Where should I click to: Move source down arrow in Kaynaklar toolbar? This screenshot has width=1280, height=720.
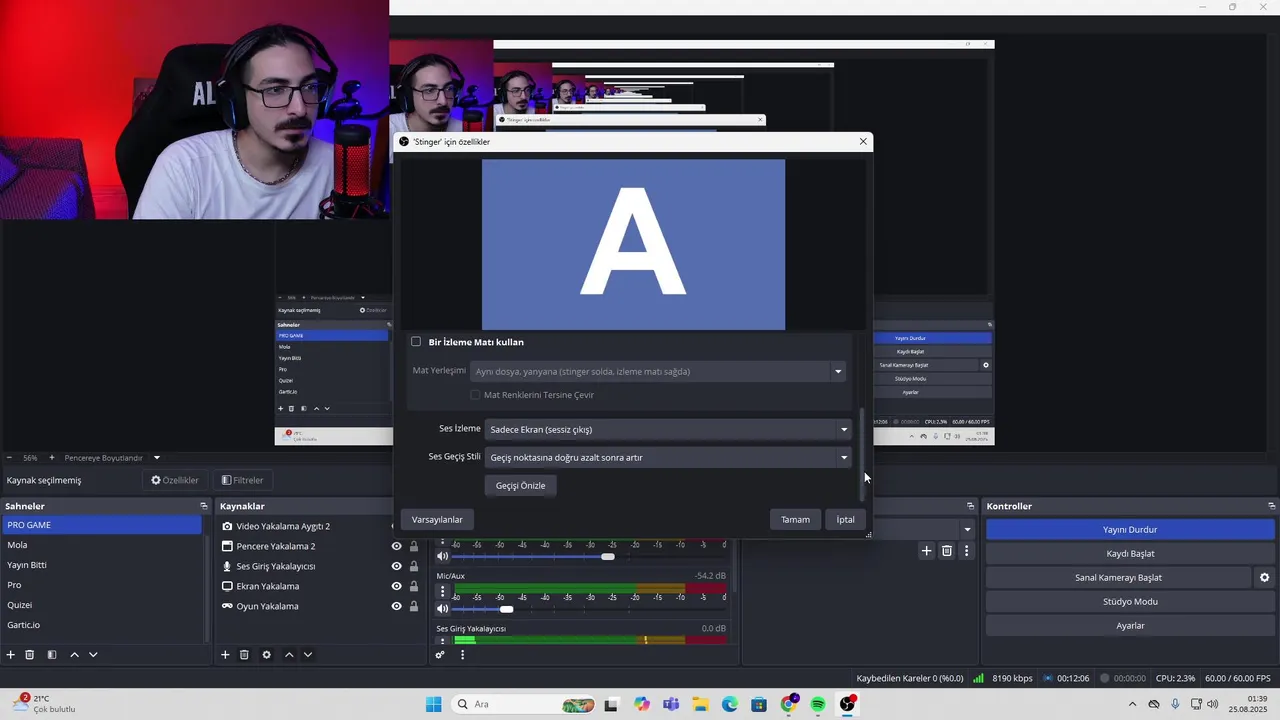coord(308,655)
